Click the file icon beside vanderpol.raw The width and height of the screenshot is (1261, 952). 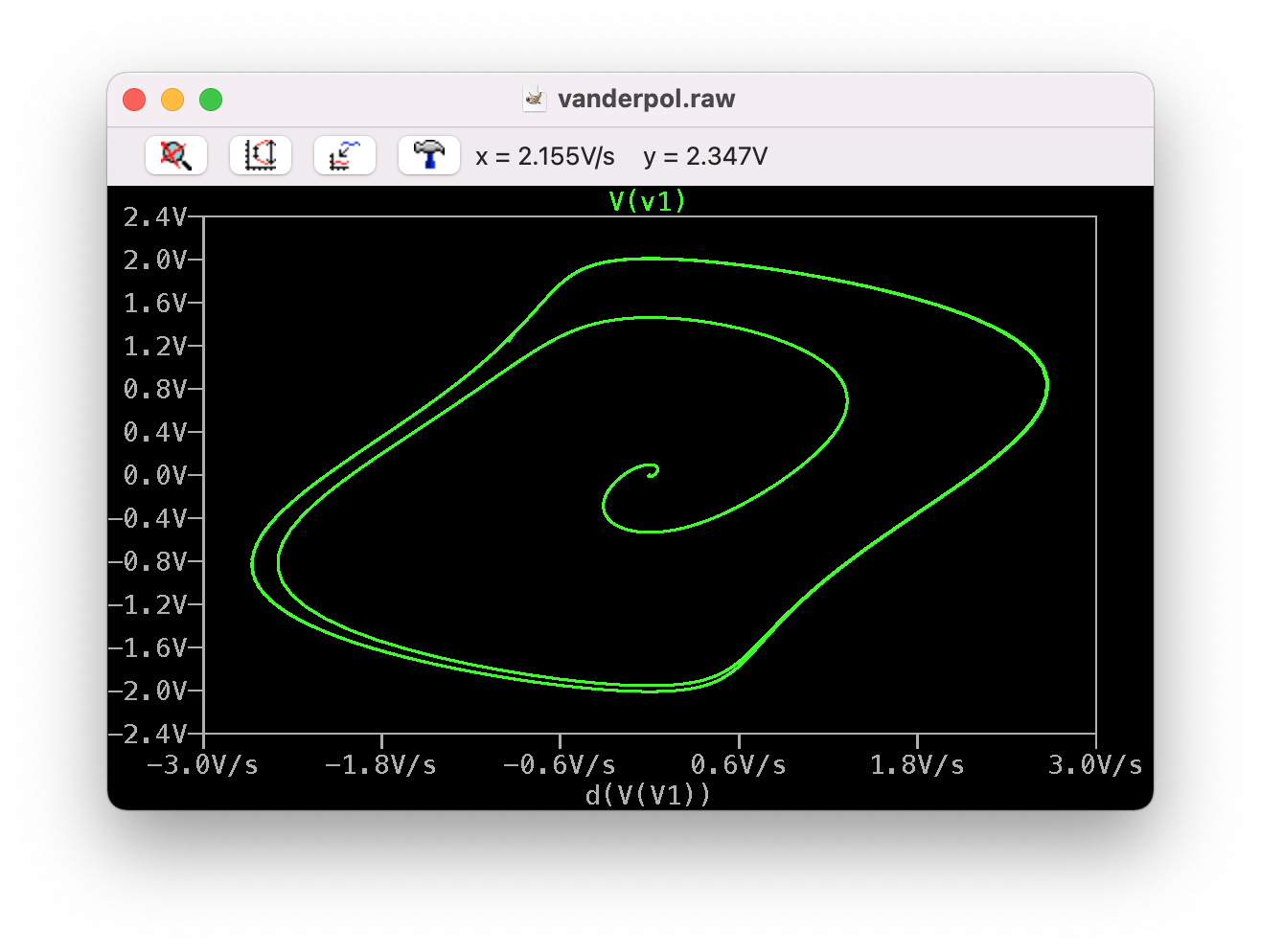[535, 99]
